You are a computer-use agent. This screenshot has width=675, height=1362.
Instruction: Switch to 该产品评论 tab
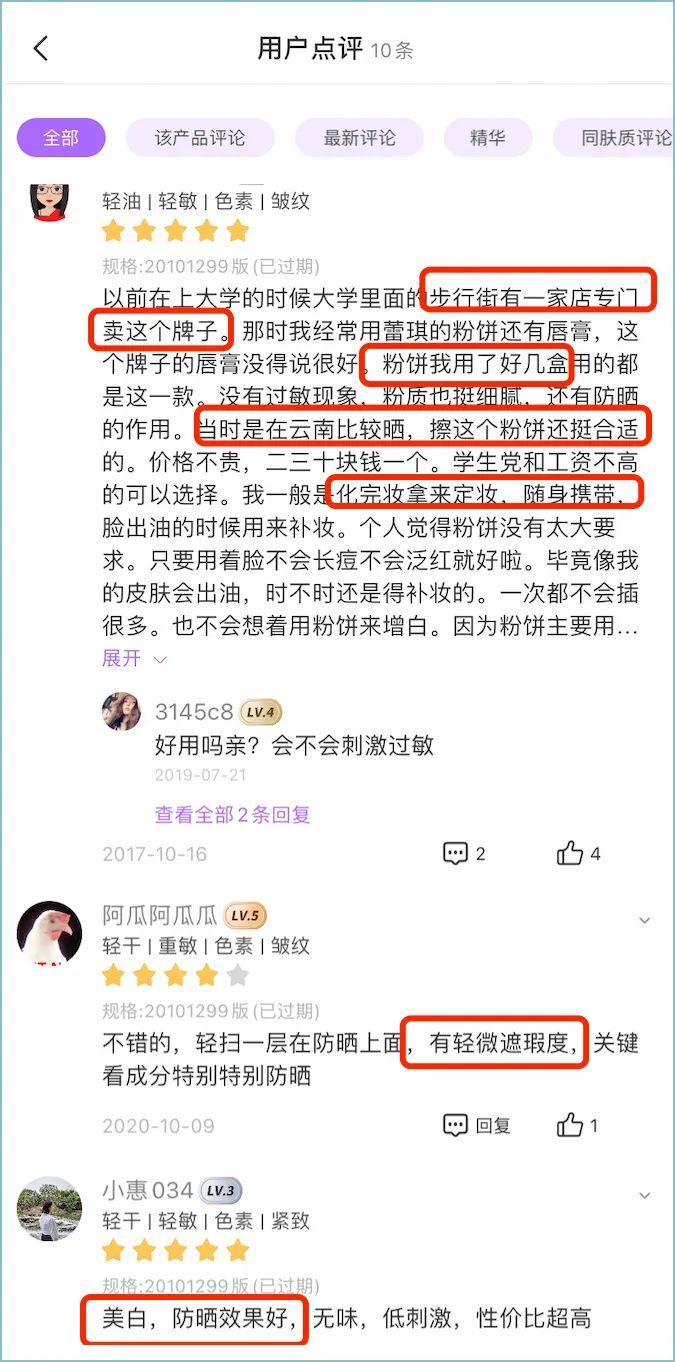coord(200,138)
